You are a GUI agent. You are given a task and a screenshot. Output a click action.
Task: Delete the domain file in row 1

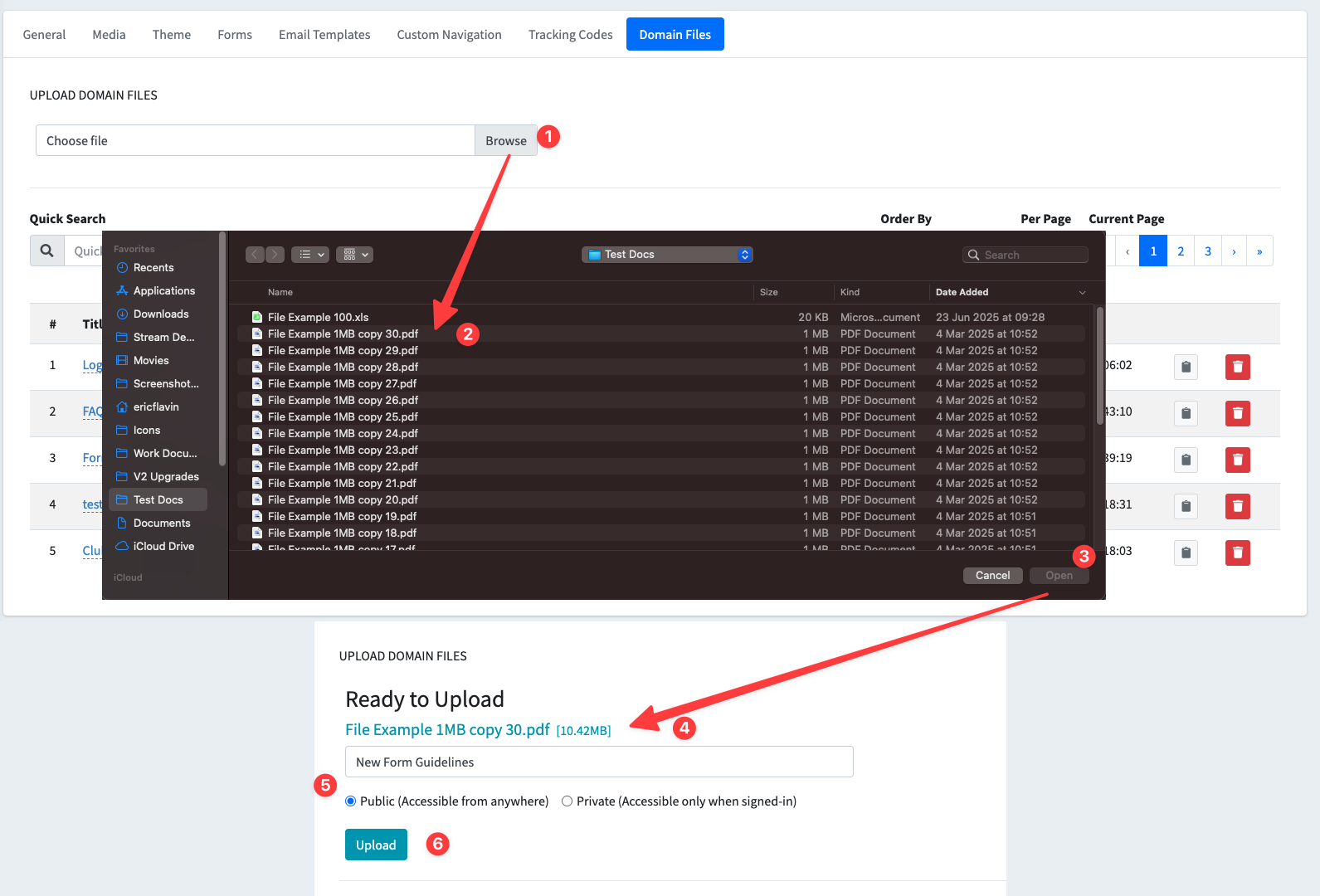click(x=1238, y=367)
